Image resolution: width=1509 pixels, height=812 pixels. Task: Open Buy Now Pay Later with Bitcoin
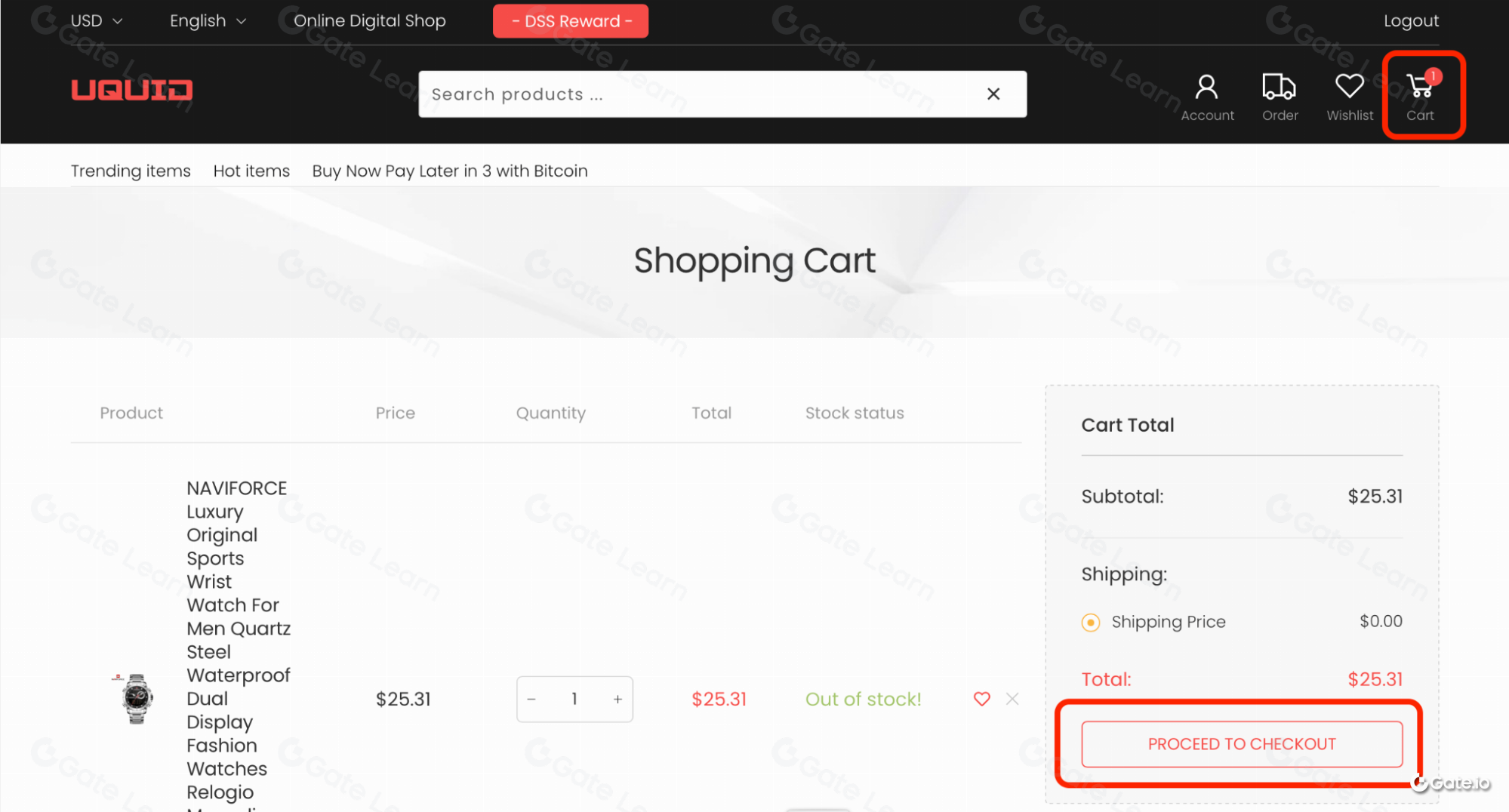(x=450, y=171)
